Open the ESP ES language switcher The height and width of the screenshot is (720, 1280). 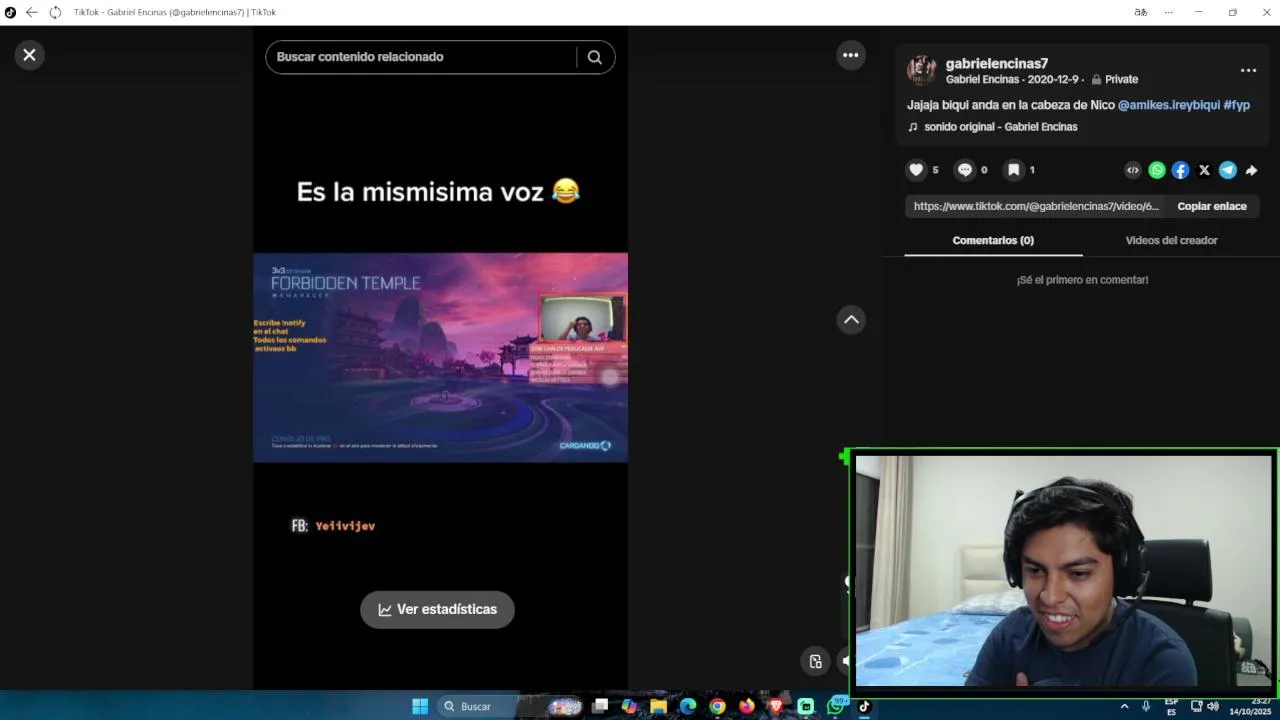coord(1171,706)
